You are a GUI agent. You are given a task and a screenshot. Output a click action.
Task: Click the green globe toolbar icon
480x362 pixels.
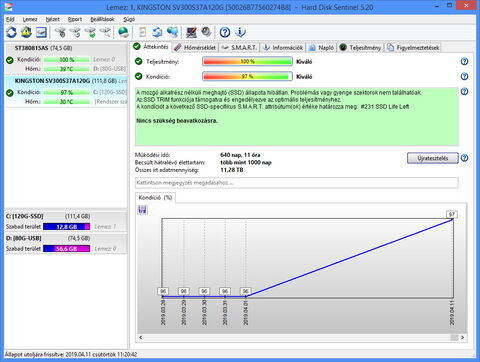click(x=124, y=32)
